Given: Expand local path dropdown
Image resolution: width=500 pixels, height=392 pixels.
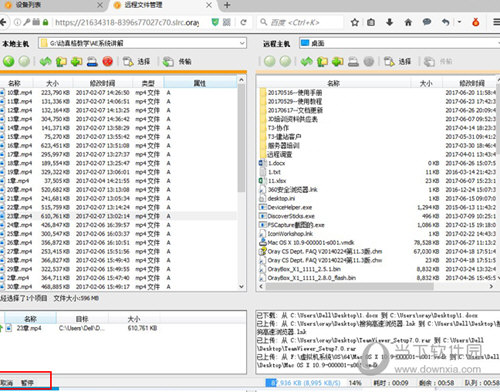Looking at the screenshot, I should coord(242,43).
